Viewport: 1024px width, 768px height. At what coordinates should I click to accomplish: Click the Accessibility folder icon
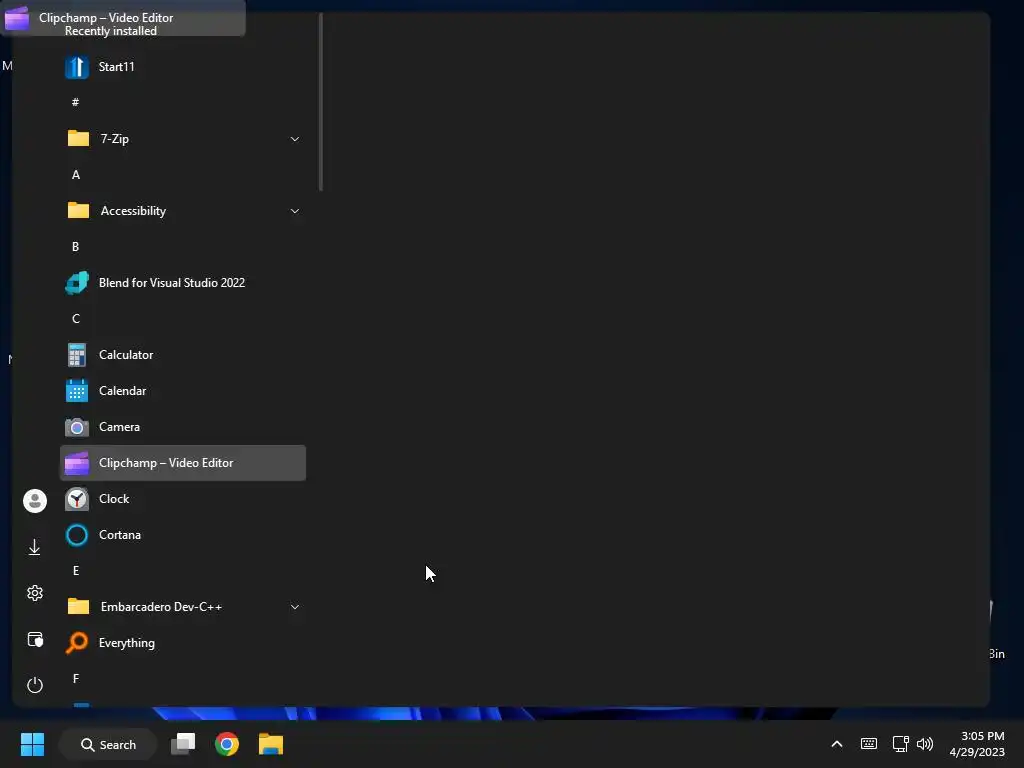click(x=78, y=210)
